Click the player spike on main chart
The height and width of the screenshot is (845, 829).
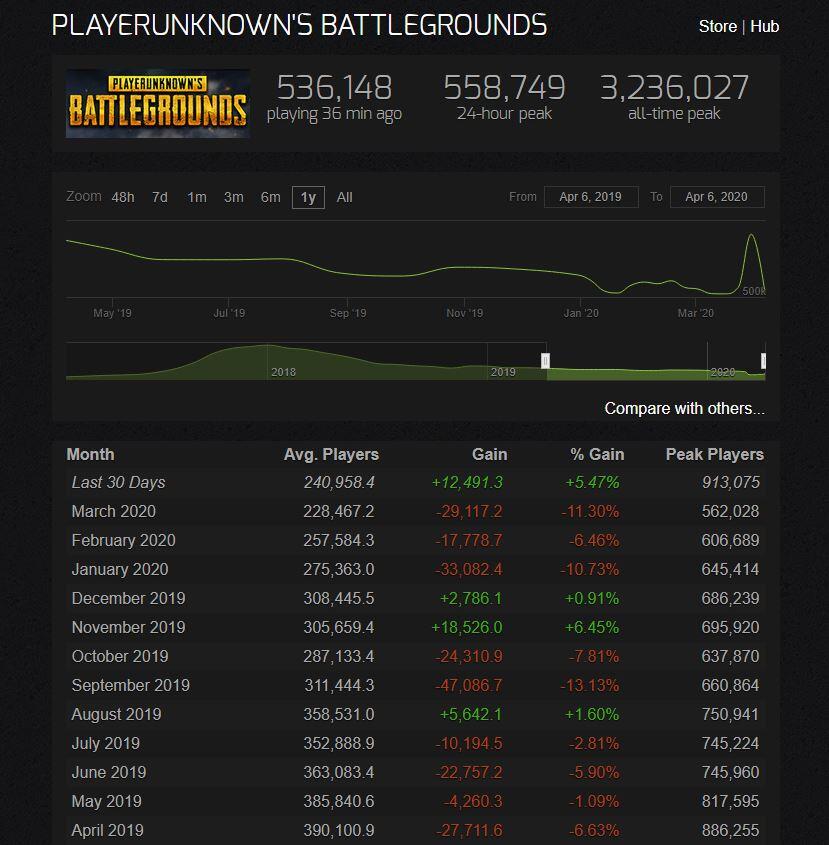[x=750, y=240]
